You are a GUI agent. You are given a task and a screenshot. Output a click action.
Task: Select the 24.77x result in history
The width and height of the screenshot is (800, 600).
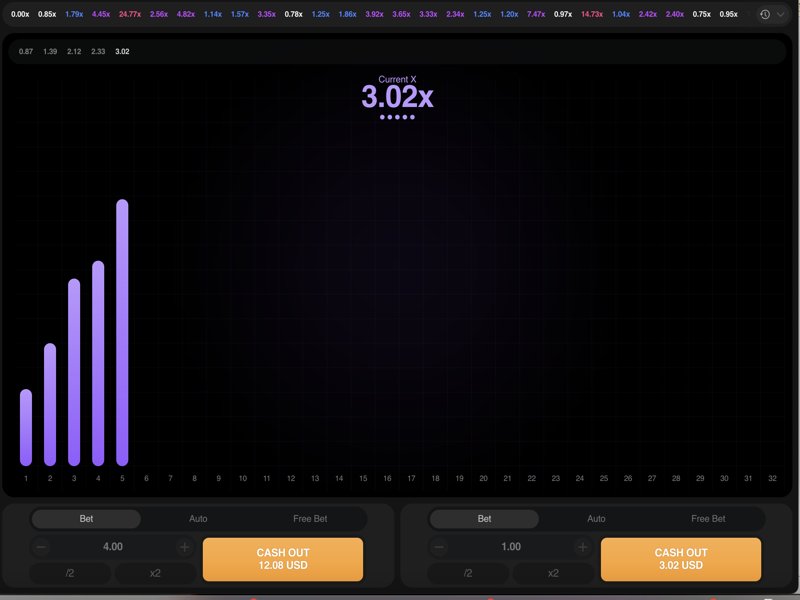coord(130,14)
